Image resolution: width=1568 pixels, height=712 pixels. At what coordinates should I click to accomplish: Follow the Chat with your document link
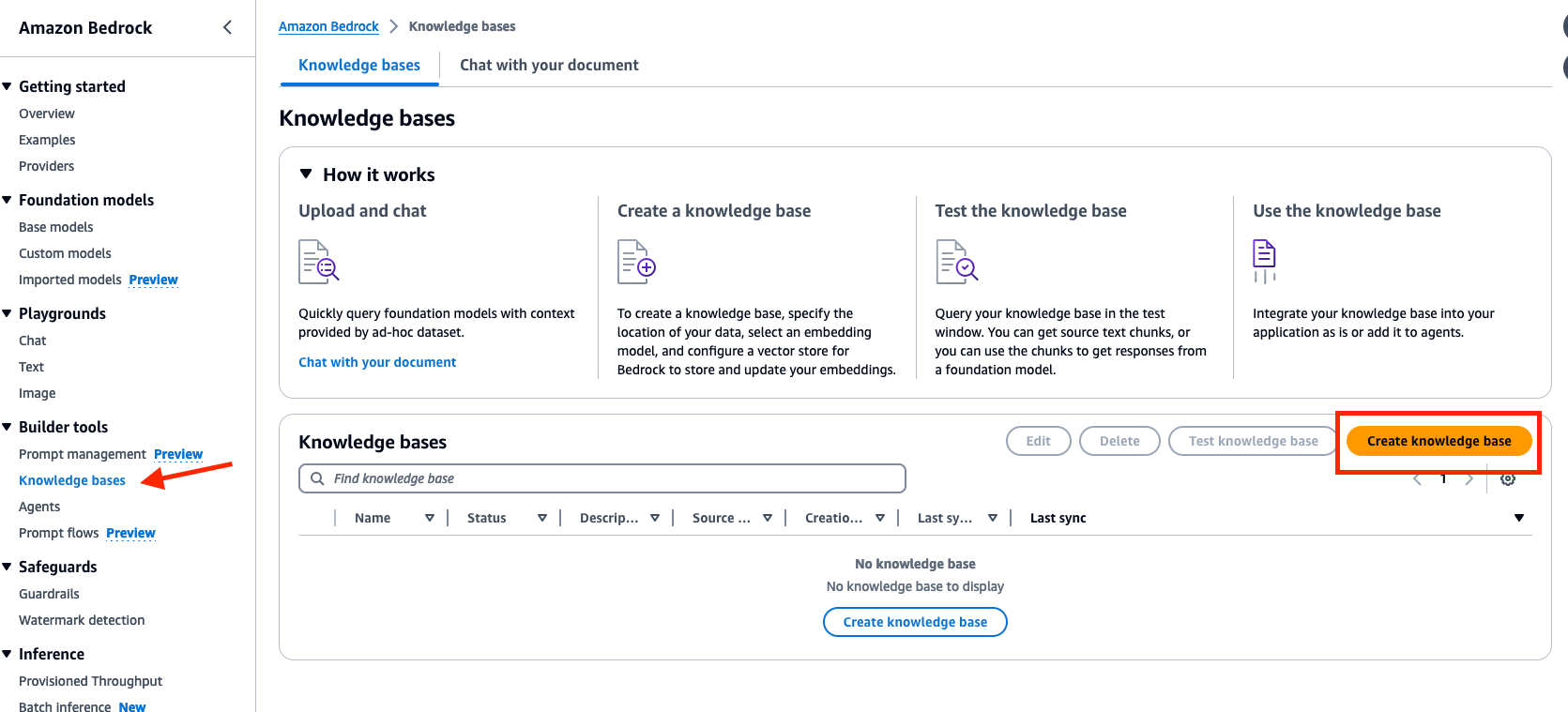[x=377, y=362]
